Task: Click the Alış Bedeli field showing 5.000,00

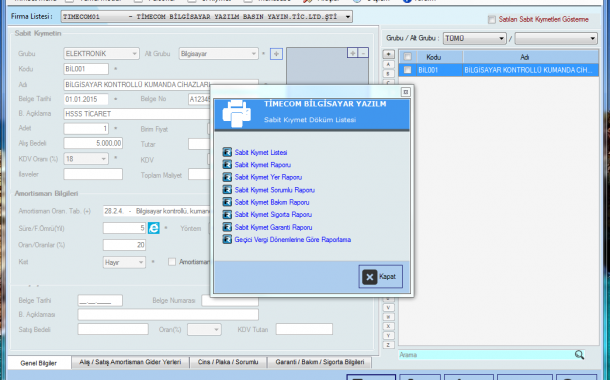Action: 93,143
